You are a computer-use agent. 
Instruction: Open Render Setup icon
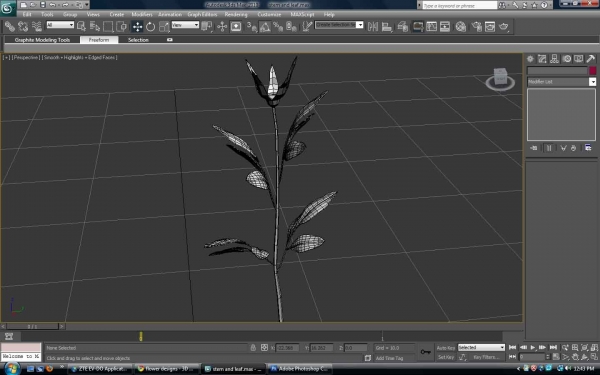476,26
